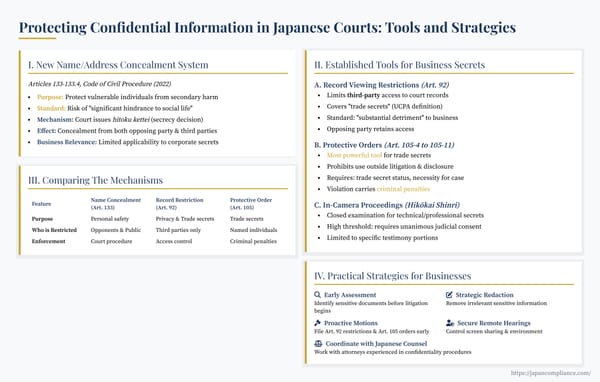Click 'Protective Order (Art. 105)' column header
Image resolution: width=600 pixels, height=382 pixels.
click(251, 204)
